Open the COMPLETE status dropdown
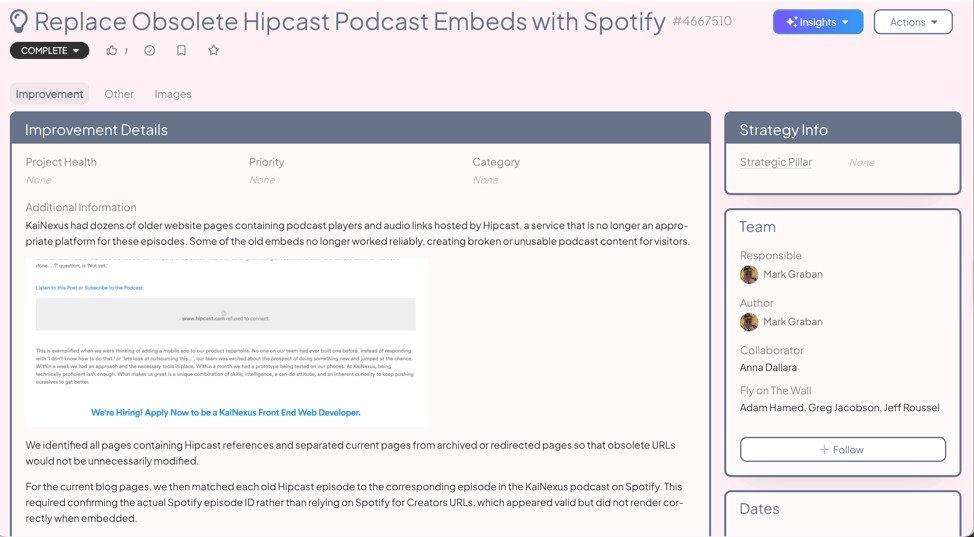Screen dimensions: 974x537 click(50, 50)
